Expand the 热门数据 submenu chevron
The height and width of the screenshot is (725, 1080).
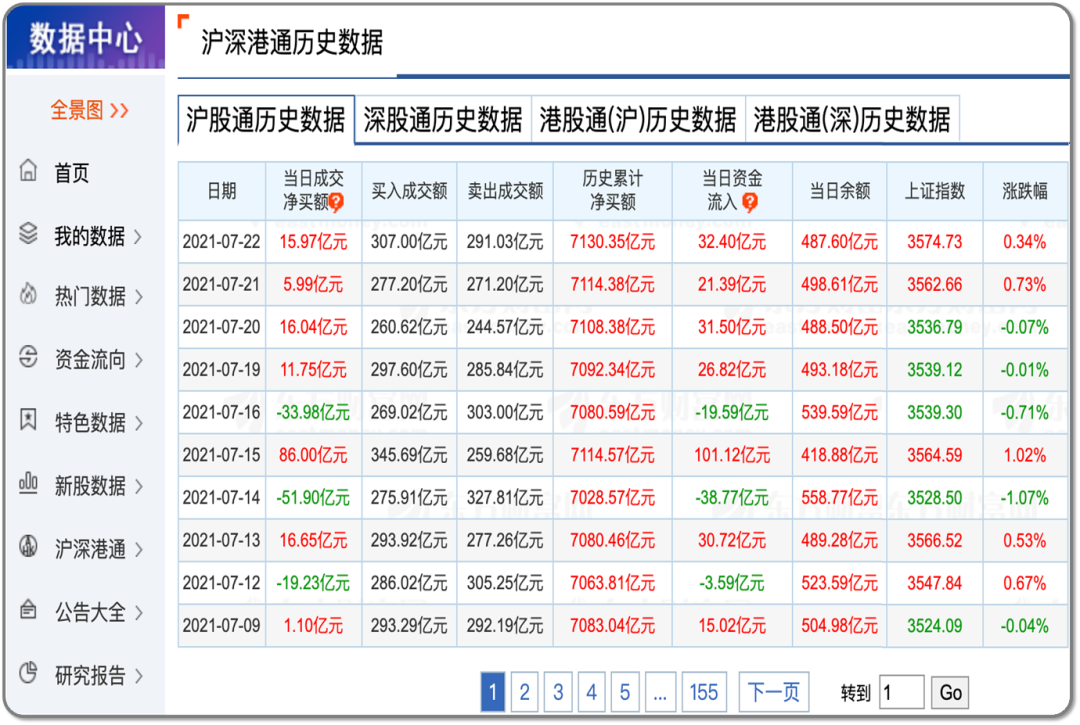click(x=138, y=297)
